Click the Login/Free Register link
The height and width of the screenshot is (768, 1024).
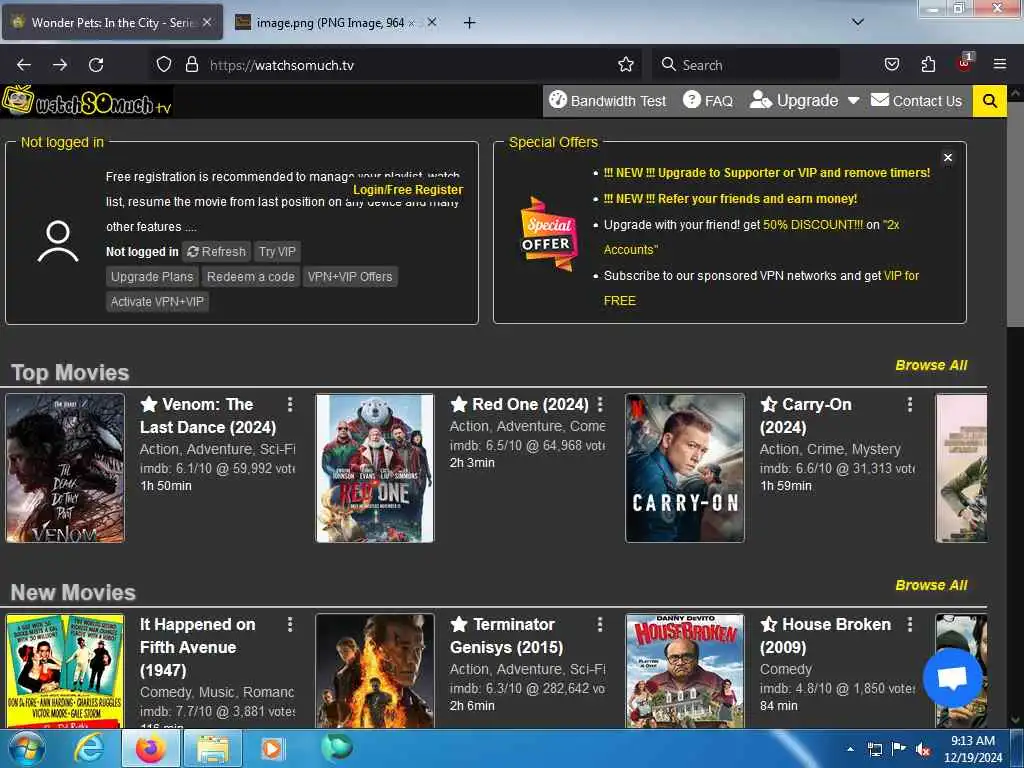click(408, 189)
